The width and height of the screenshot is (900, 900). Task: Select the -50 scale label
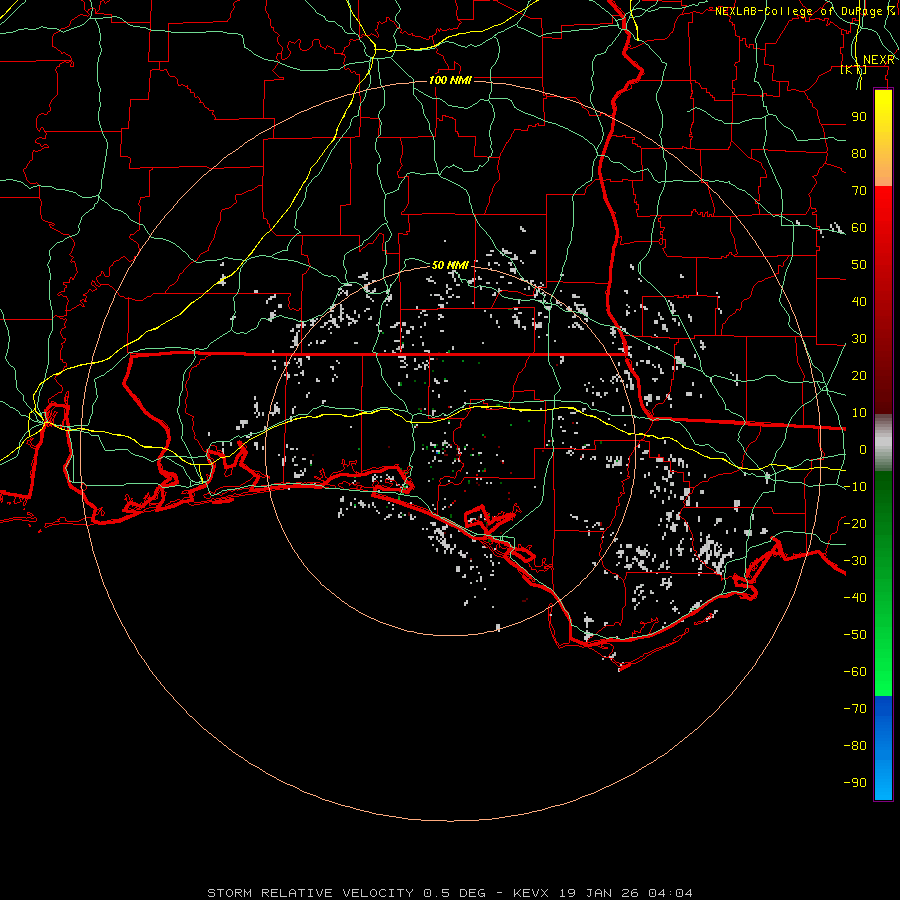pyautogui.click(x=855, y=635)
